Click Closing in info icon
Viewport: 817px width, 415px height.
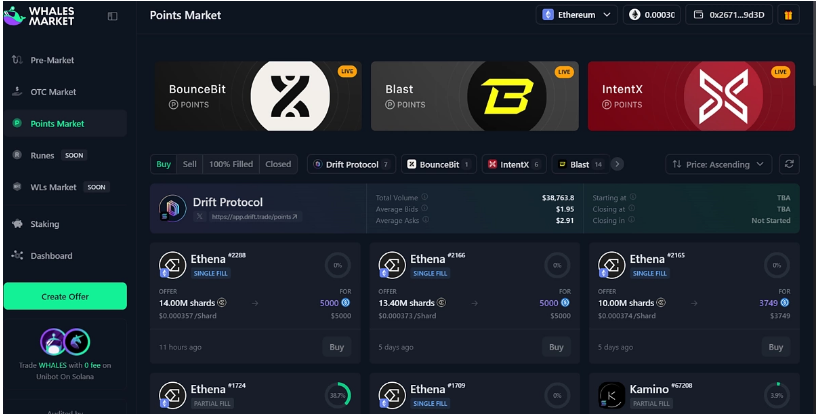tap(631, 220)
